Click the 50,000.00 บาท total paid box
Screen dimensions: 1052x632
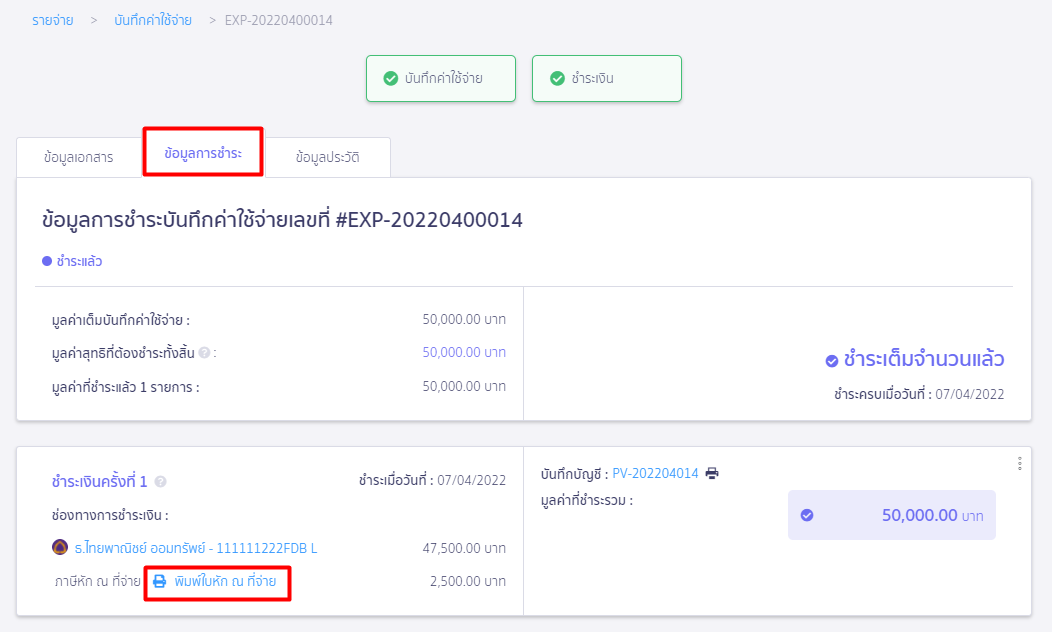(892, 515)
